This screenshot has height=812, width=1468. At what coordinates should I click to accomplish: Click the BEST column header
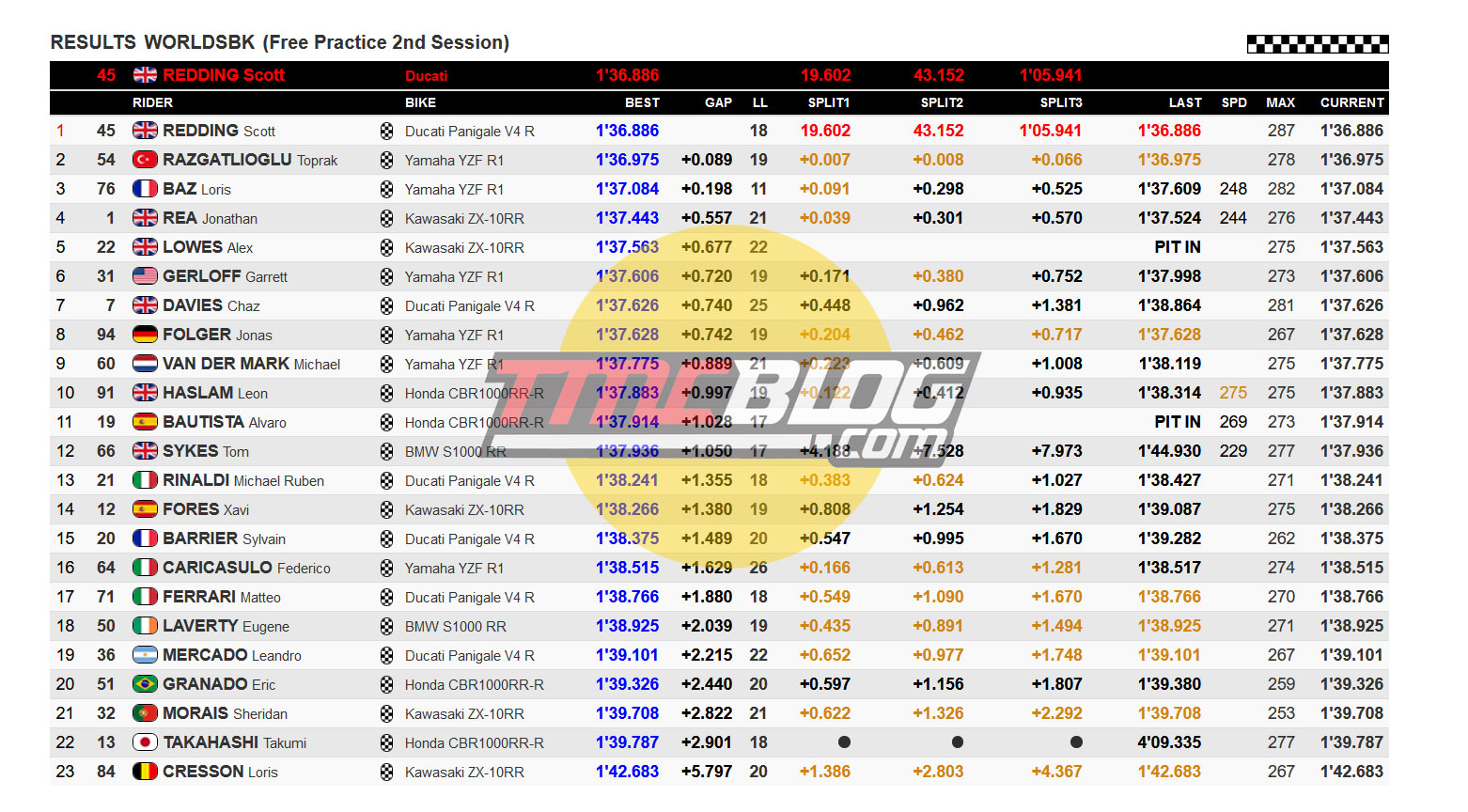pos(642,102)
